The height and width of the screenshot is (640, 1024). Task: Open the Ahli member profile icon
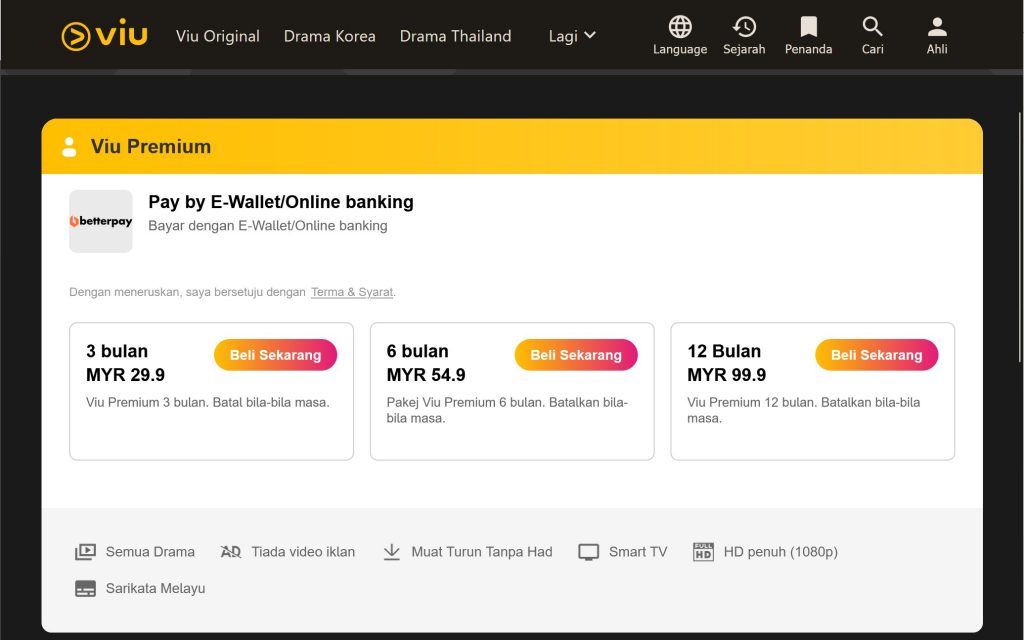pyautogui.click(x=937, y=27)
